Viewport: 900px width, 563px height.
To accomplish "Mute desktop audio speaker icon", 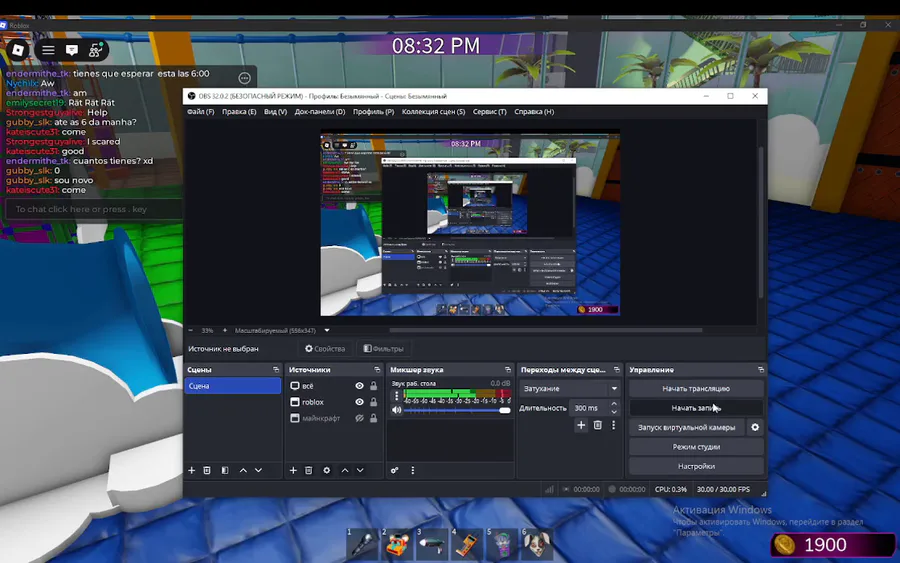I will [x=396, y=410].
